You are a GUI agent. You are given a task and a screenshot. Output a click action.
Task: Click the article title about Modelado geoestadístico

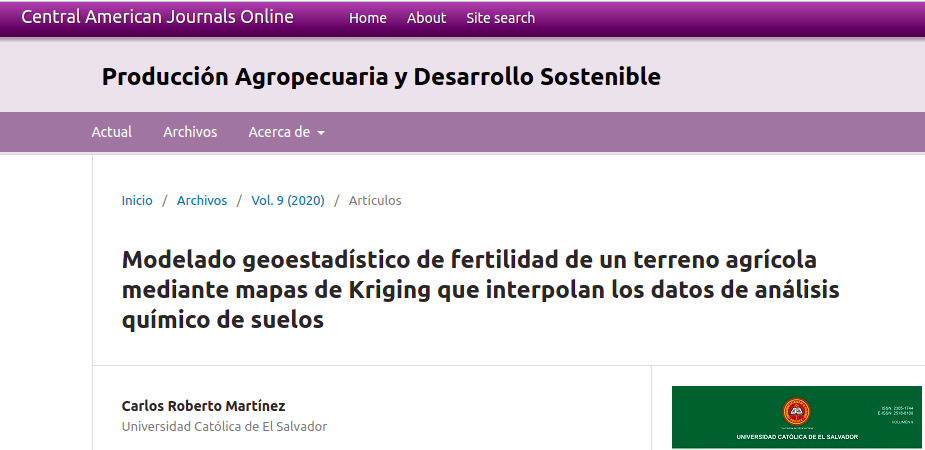480,290
